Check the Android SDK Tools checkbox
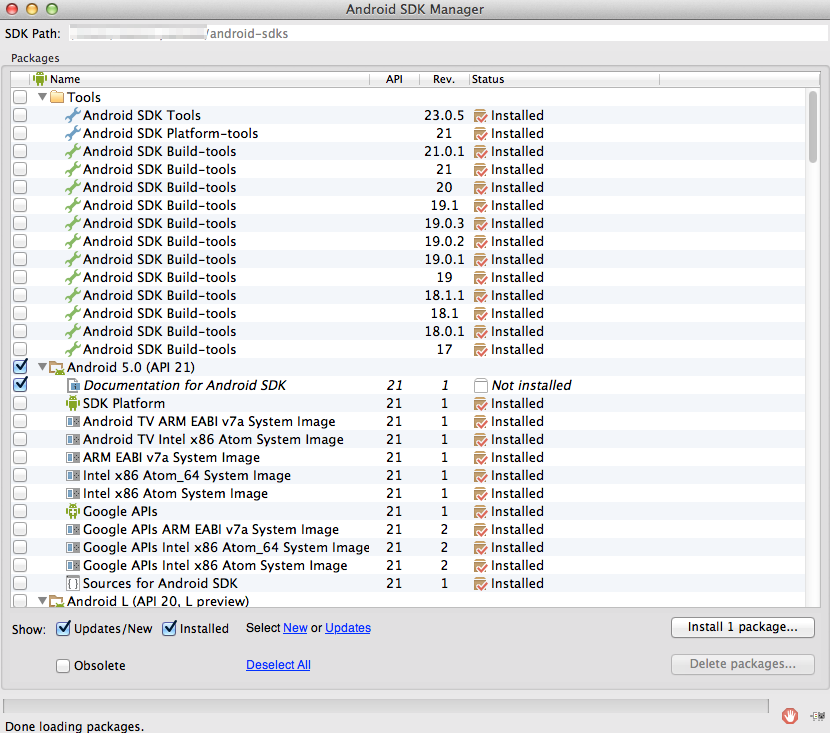This screenshot has width=830, height=733. (x=20, y=115)
